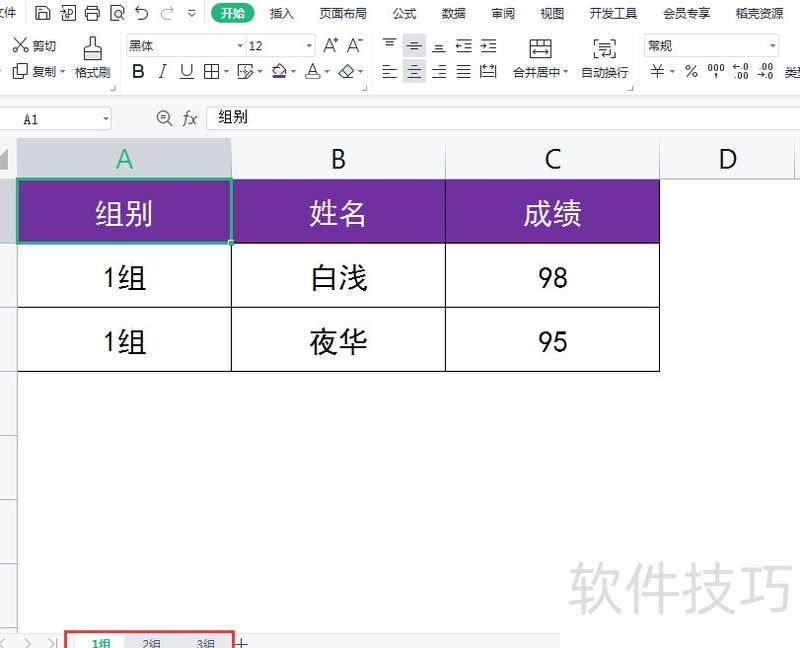Click the Undo arrow icon
The image size is (800, 648).
[x=141, y=13]
